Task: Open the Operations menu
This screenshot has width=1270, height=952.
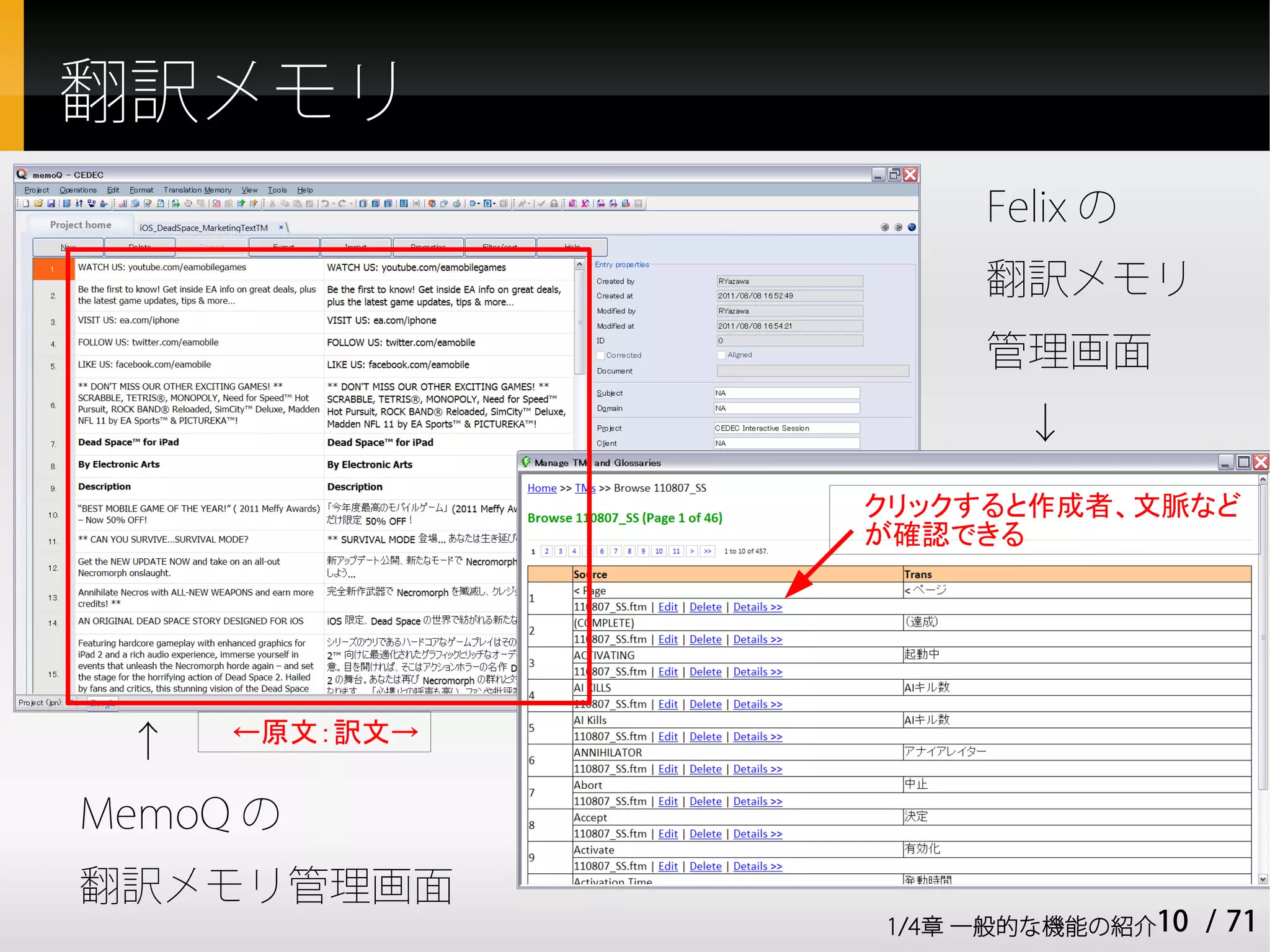Action: (78, 190)
